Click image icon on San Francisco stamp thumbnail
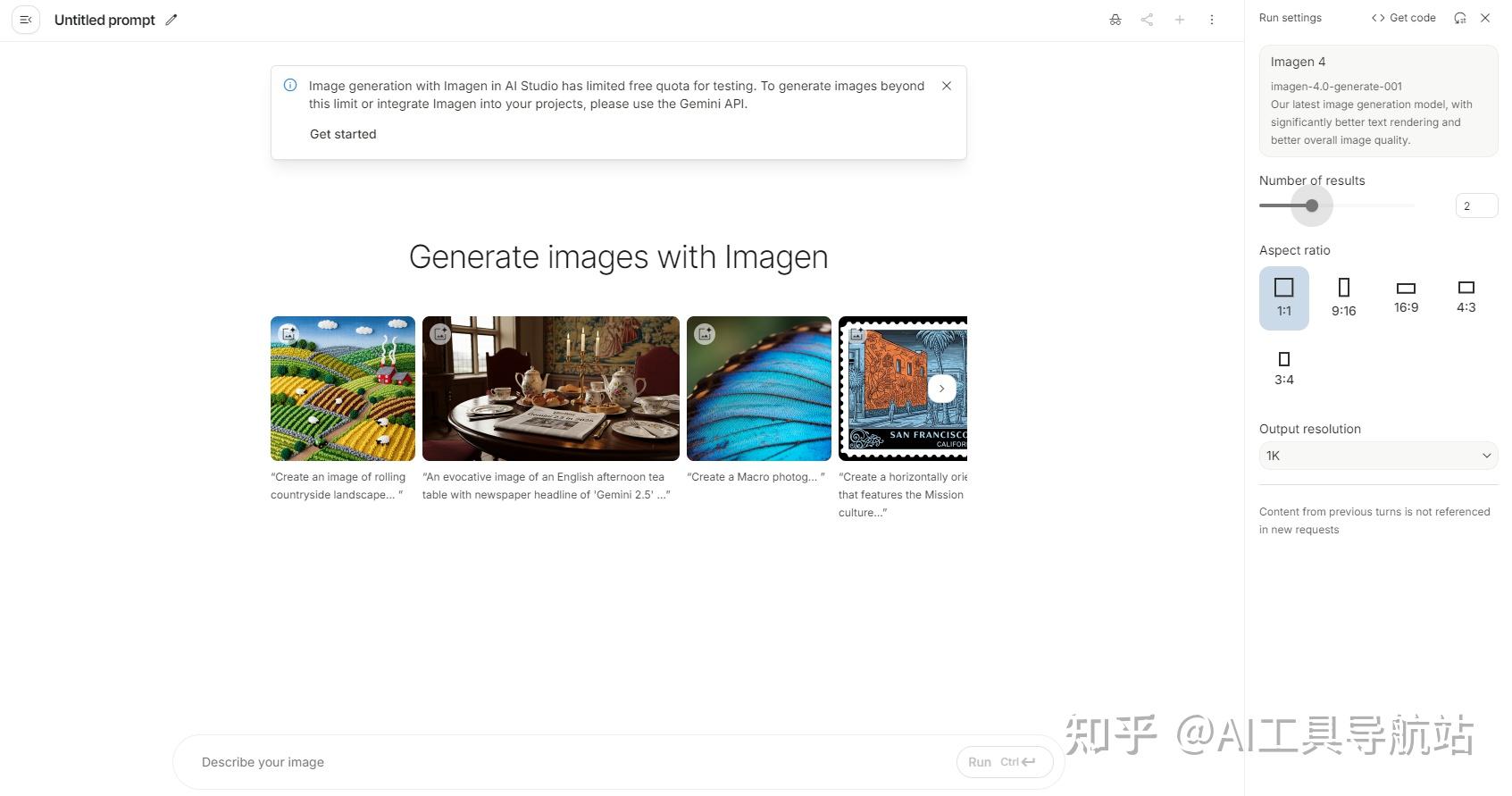This screenshot has width=1512, height=796. [856, 334]
